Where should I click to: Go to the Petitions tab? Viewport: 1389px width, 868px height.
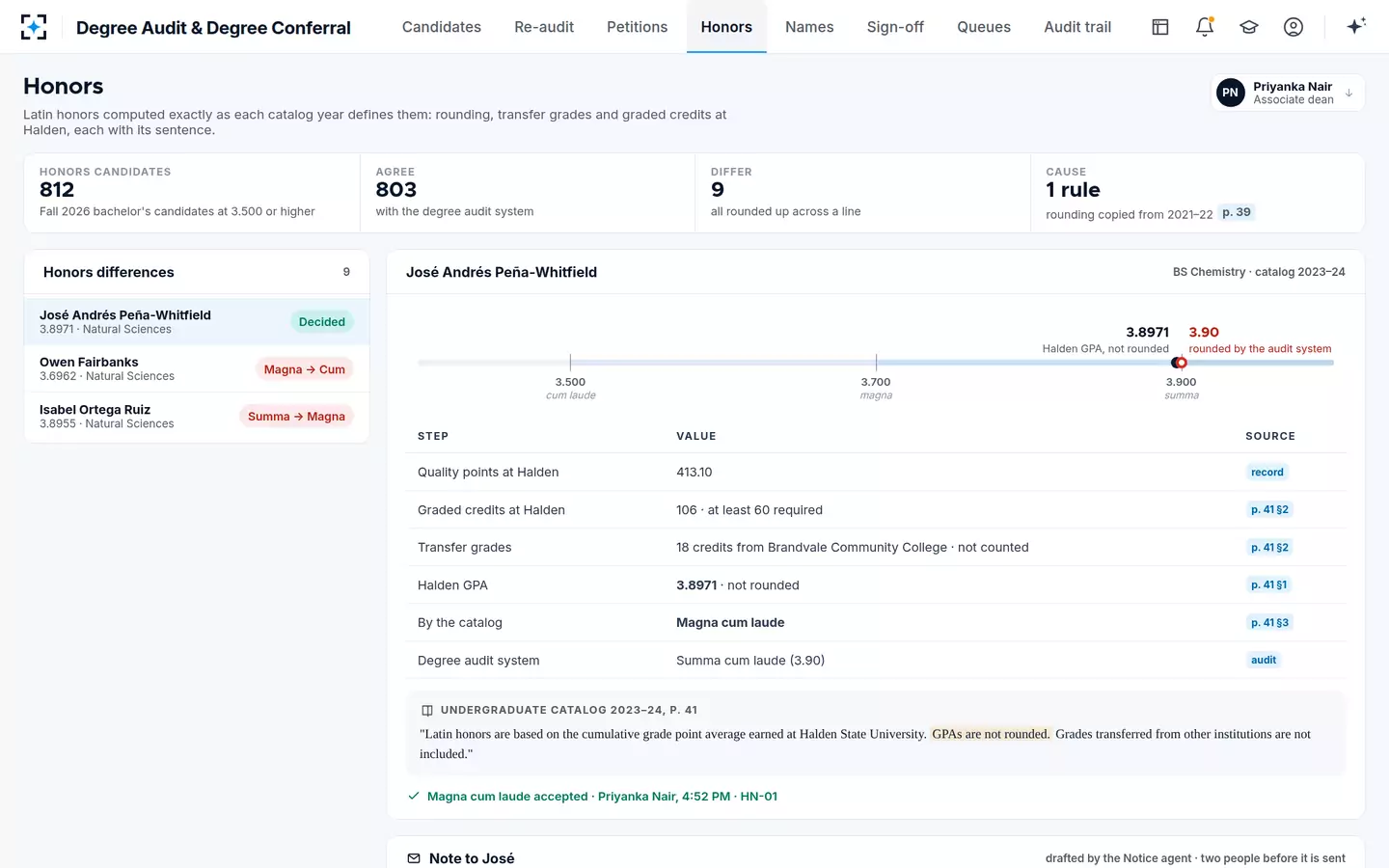[638, 27]
